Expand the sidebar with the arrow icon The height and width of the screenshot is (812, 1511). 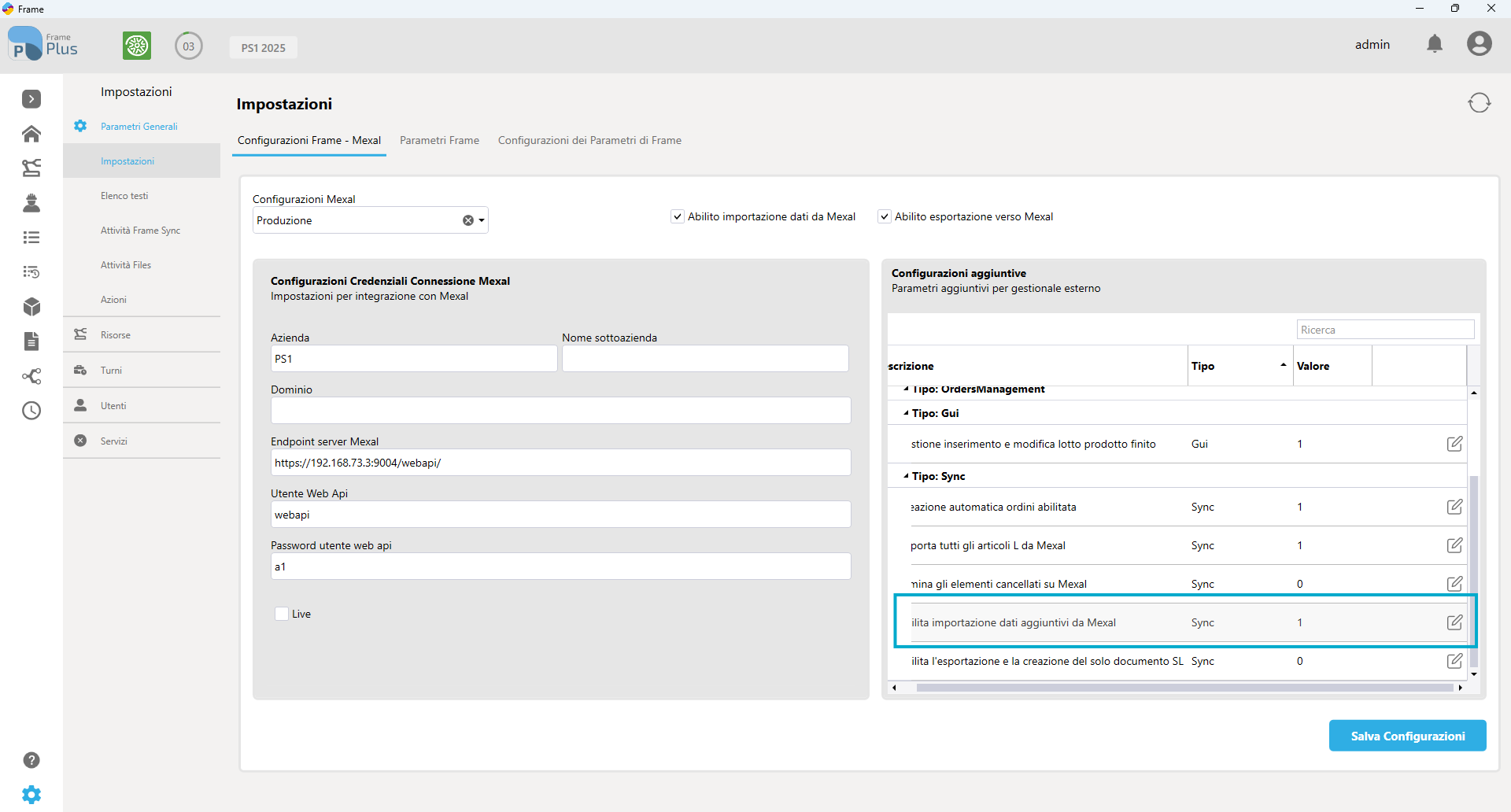(31, 99)
